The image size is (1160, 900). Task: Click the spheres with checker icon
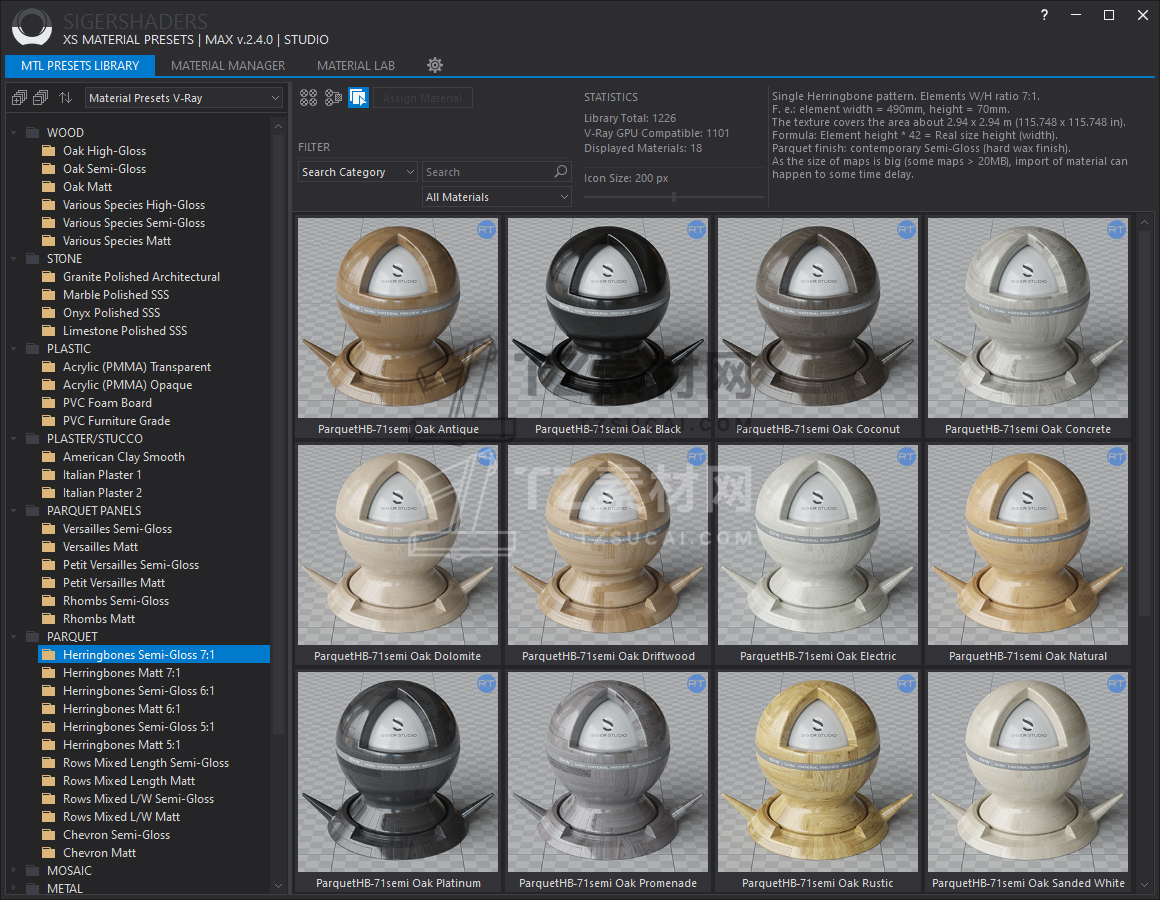(x=334, y=98)
